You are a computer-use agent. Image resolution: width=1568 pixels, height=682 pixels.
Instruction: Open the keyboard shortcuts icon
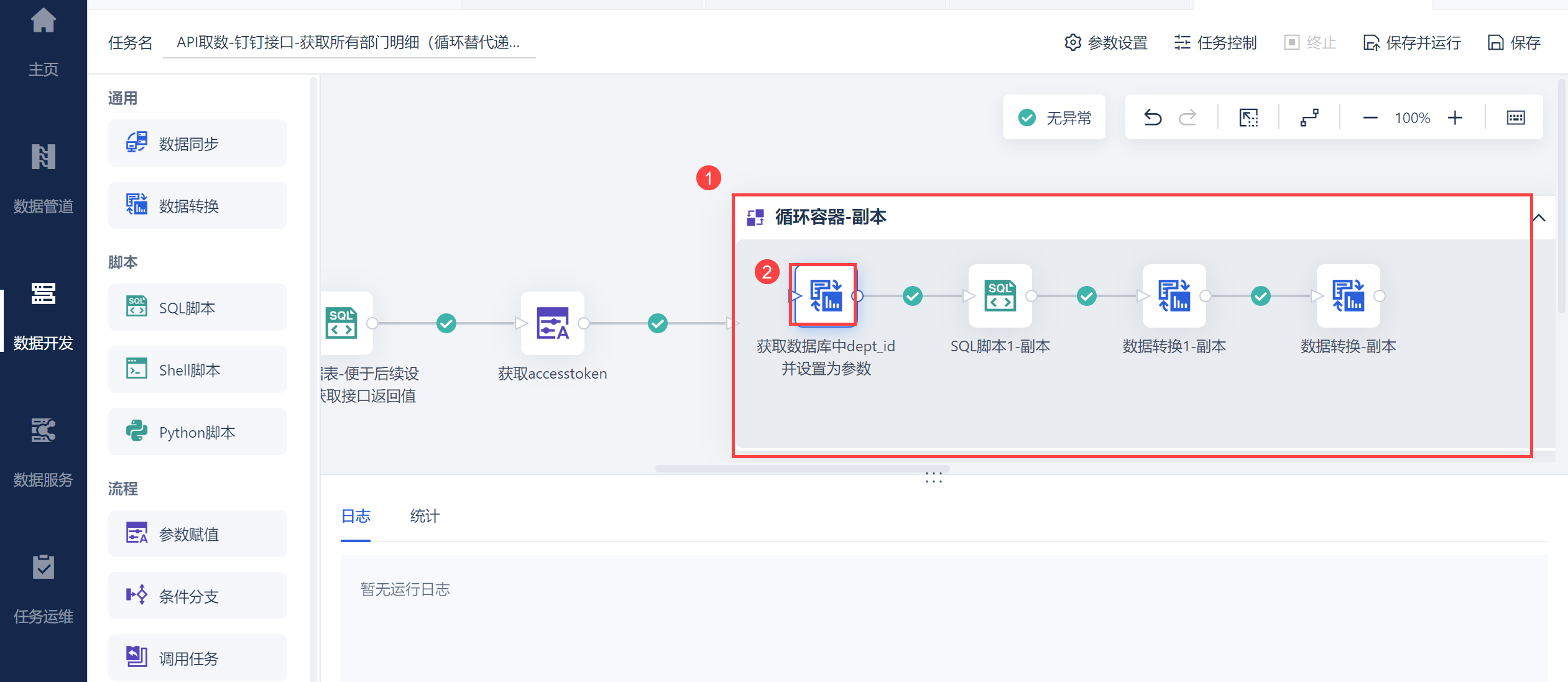1515,118
